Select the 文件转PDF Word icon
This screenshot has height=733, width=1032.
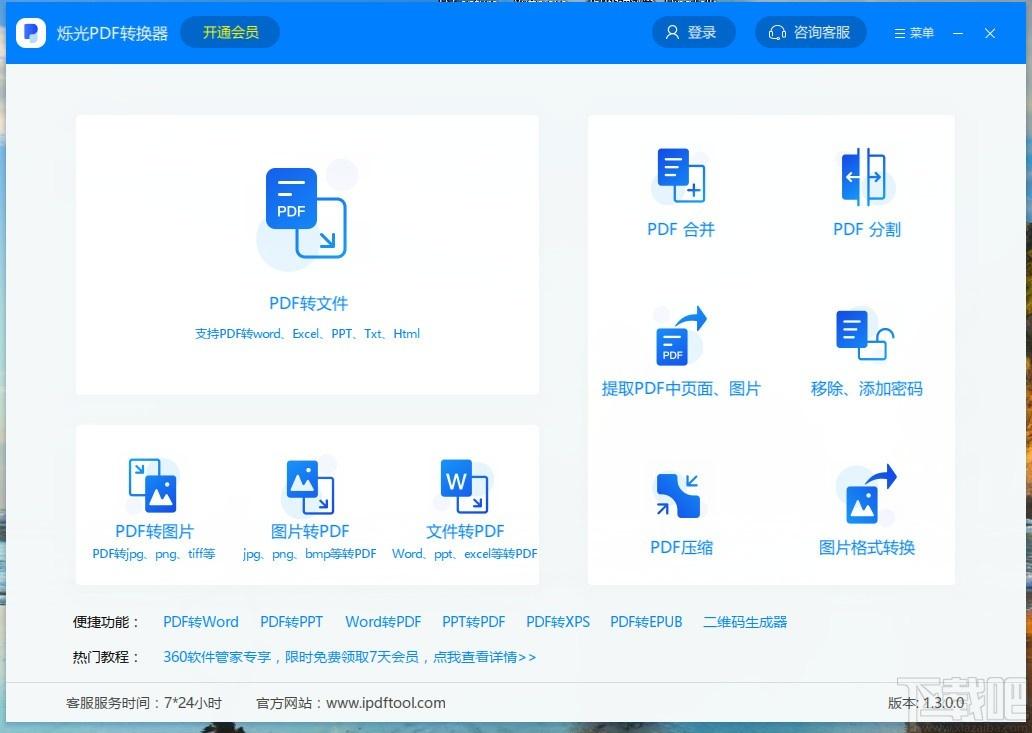[465, 486]
